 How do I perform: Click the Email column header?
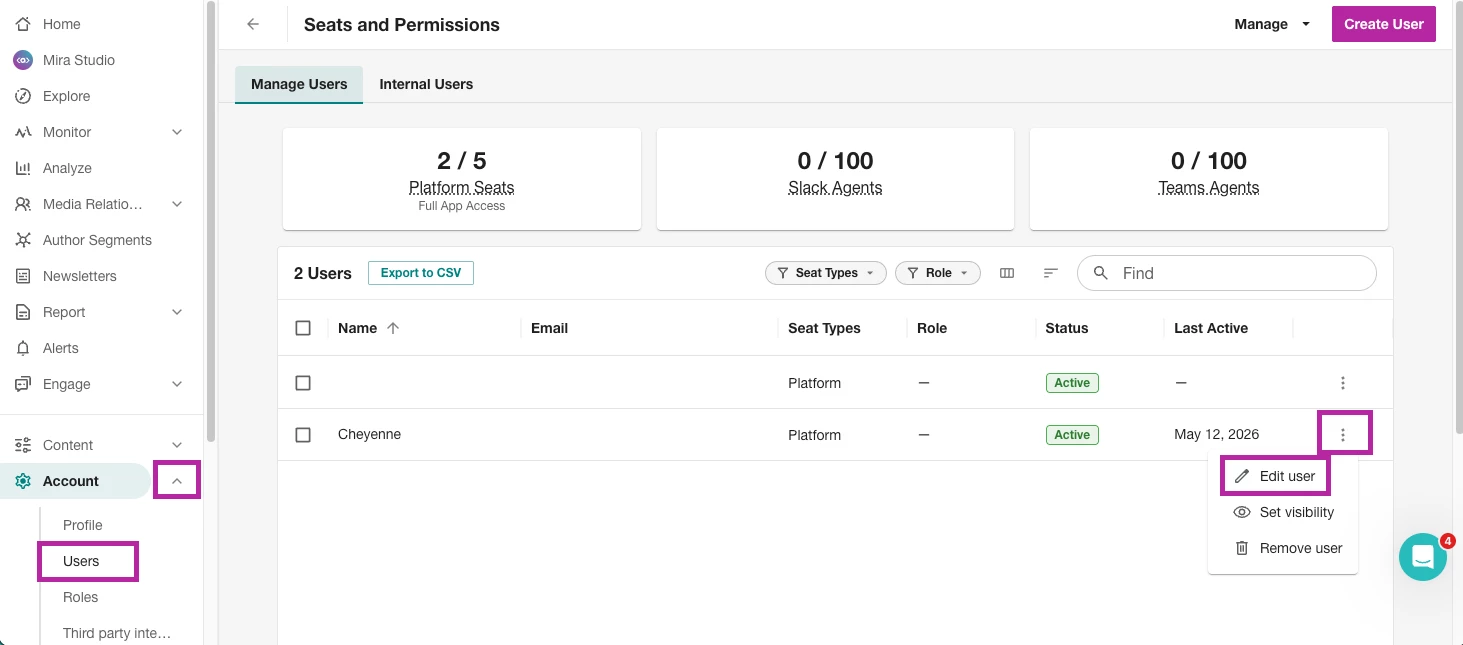pos(549,328)
